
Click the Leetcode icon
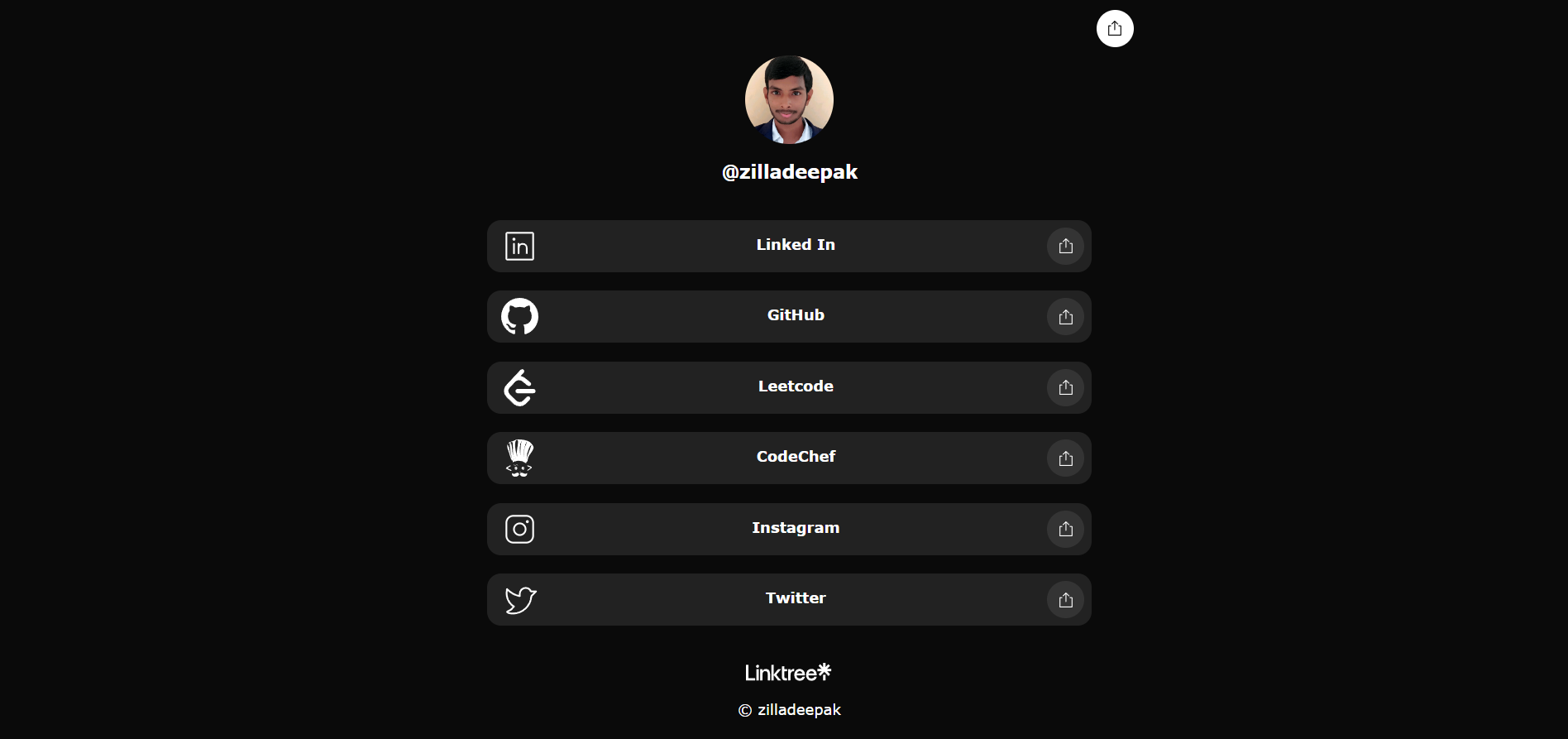[x=519, y=387]
